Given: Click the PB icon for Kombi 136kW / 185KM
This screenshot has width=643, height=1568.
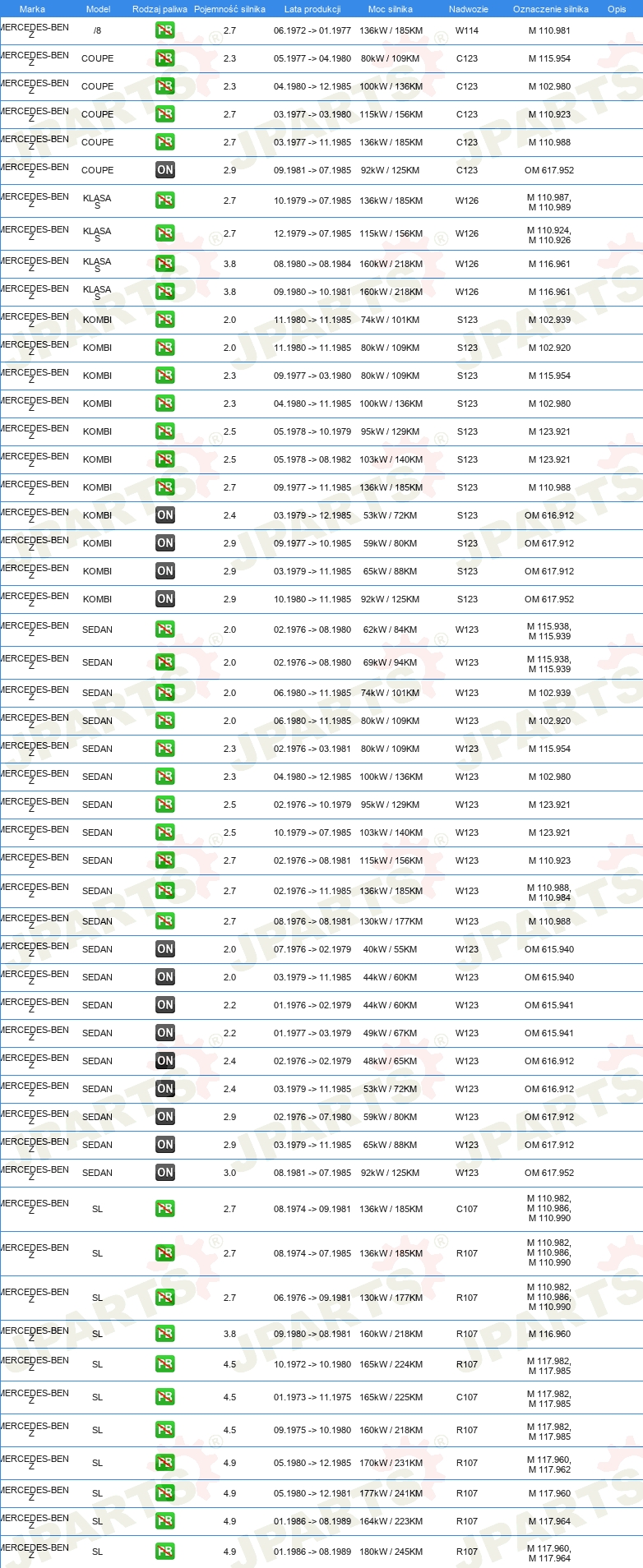Looking at the screenshot, I should click(165, 487).
